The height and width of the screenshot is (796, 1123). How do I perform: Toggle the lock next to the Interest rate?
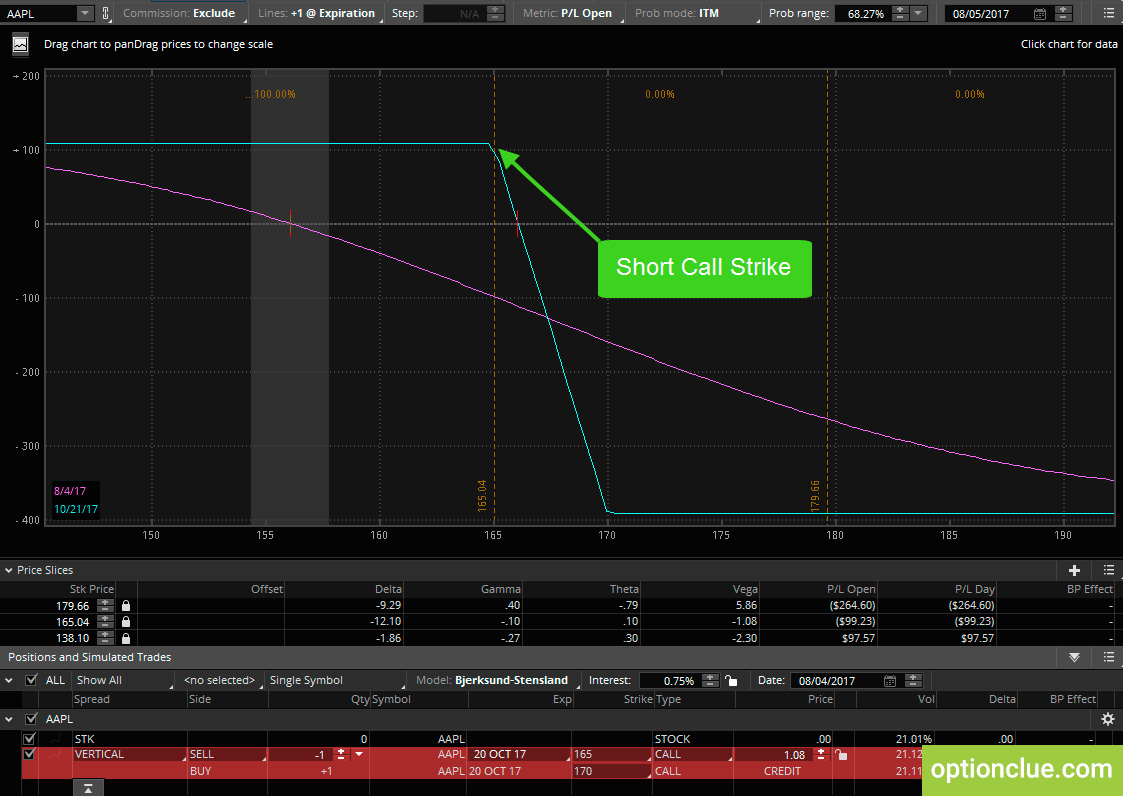click(x=732, y=680)
